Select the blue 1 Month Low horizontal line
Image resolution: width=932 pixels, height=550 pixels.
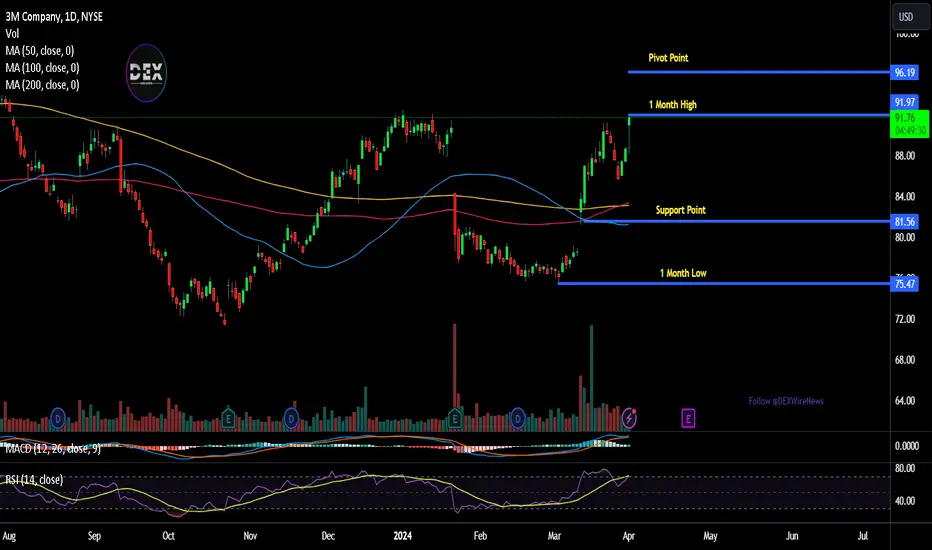tap(723, 283)
